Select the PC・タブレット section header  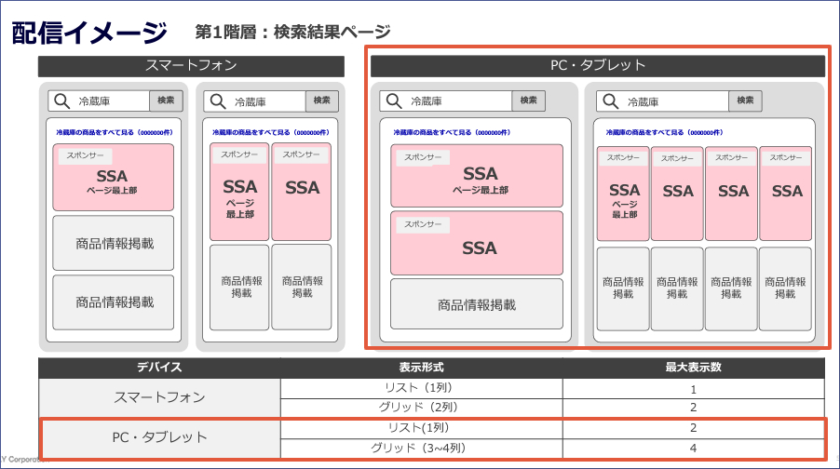click(598, 66)
